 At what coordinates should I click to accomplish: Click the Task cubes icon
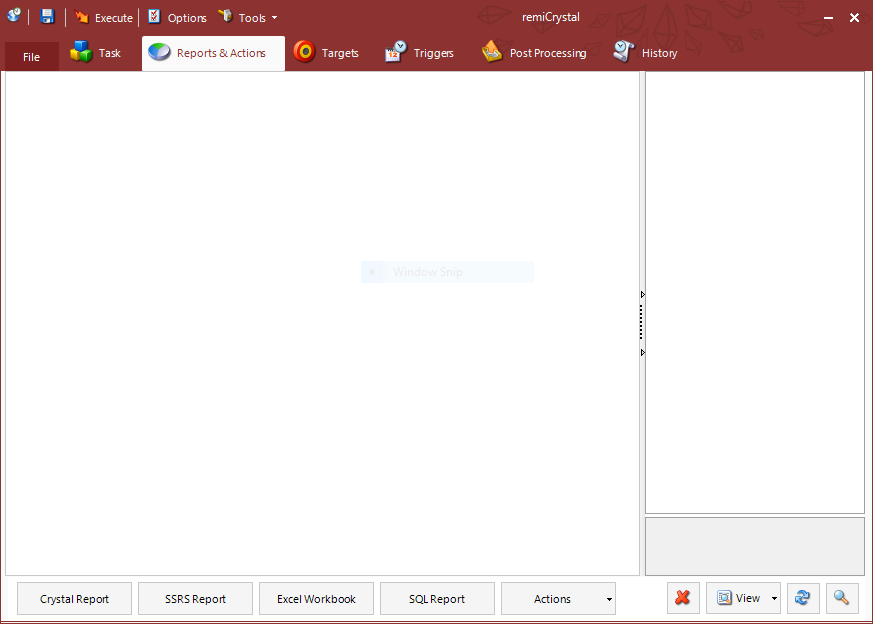(x=81, y=52)
